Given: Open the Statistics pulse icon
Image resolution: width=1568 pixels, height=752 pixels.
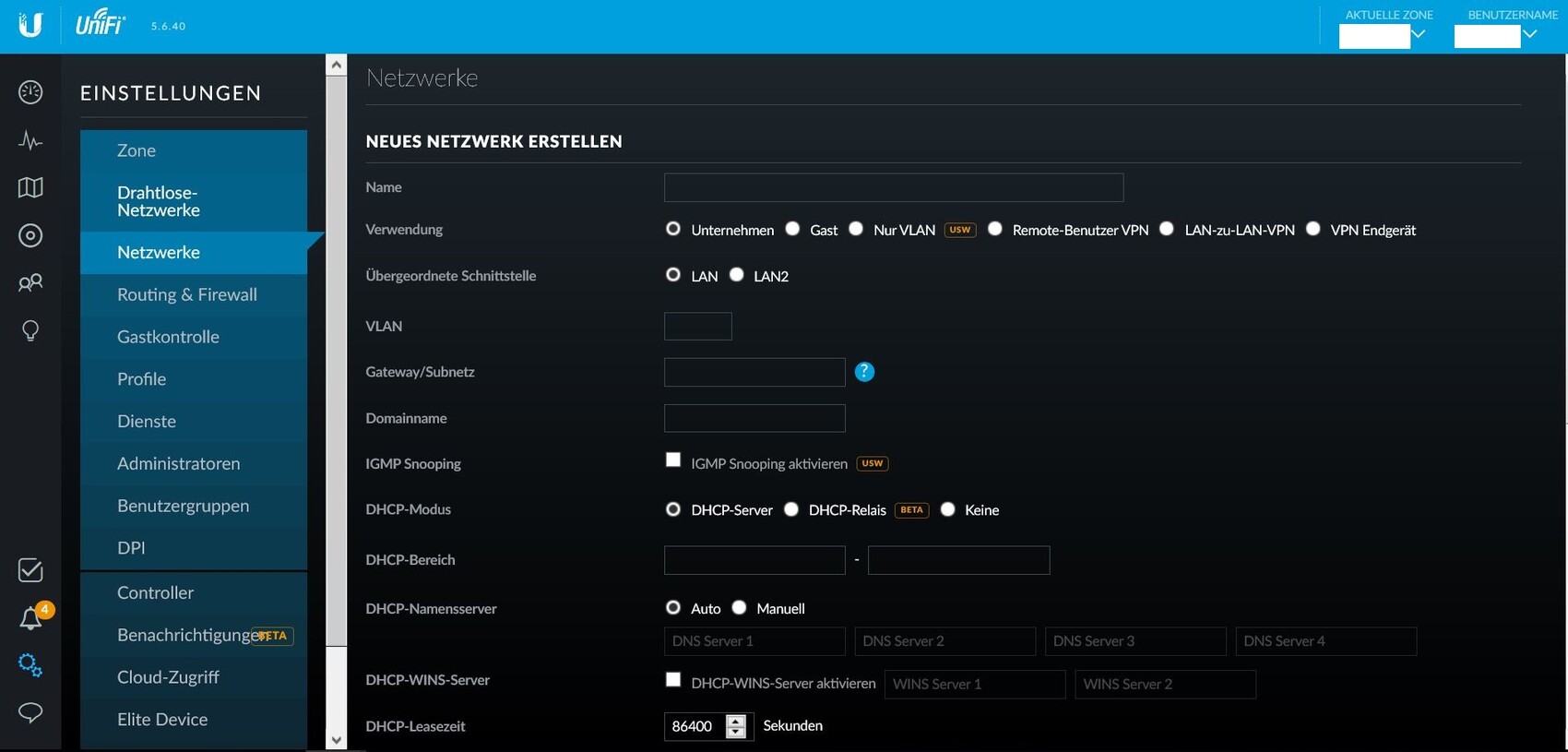Looking at the screenshot, I should pyautogui.click(x=30, y=140).
